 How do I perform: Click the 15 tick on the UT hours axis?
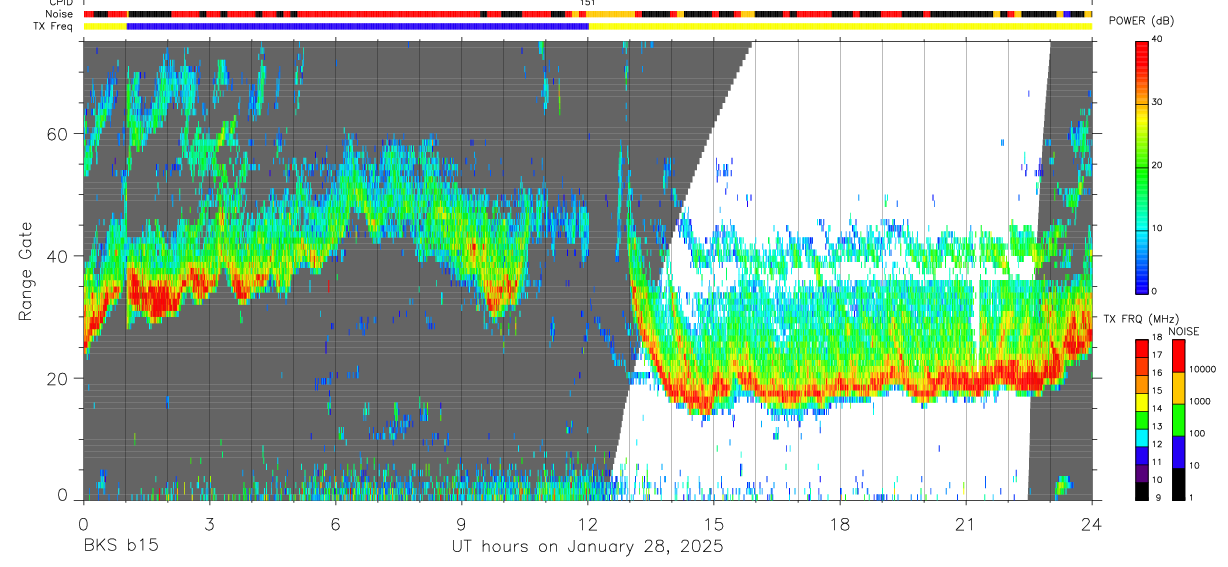(x=713, y=523)
